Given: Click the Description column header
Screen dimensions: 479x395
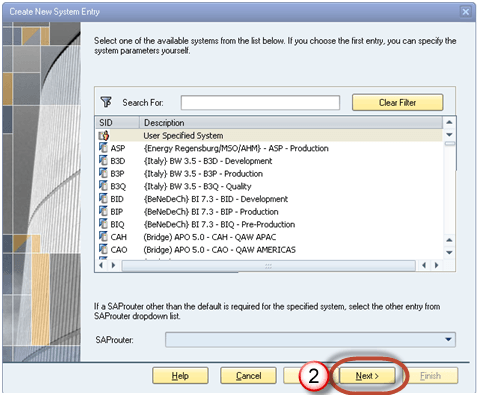Looking at the screenshot, I should [x=291, y=123].
